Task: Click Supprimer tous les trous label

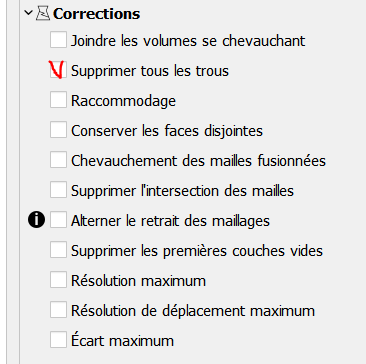Action: pos(150,71)
